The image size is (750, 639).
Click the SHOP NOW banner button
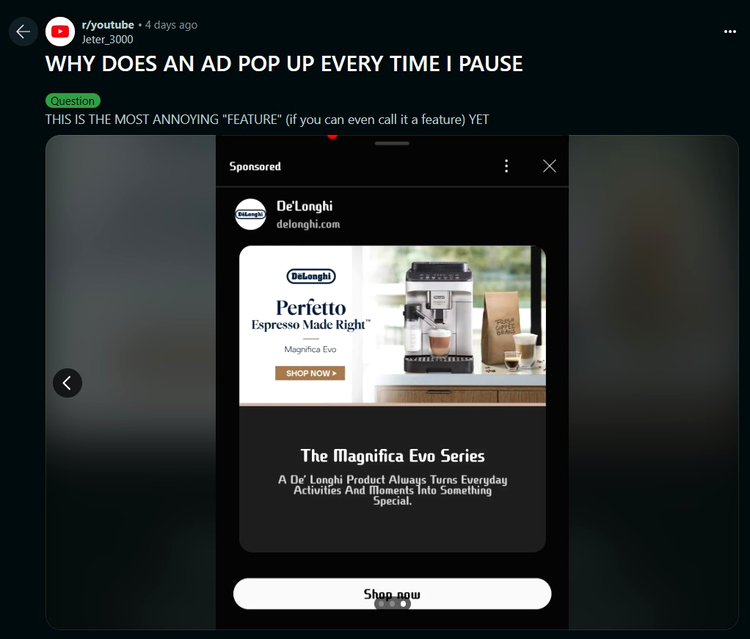[x=310, y=373]
